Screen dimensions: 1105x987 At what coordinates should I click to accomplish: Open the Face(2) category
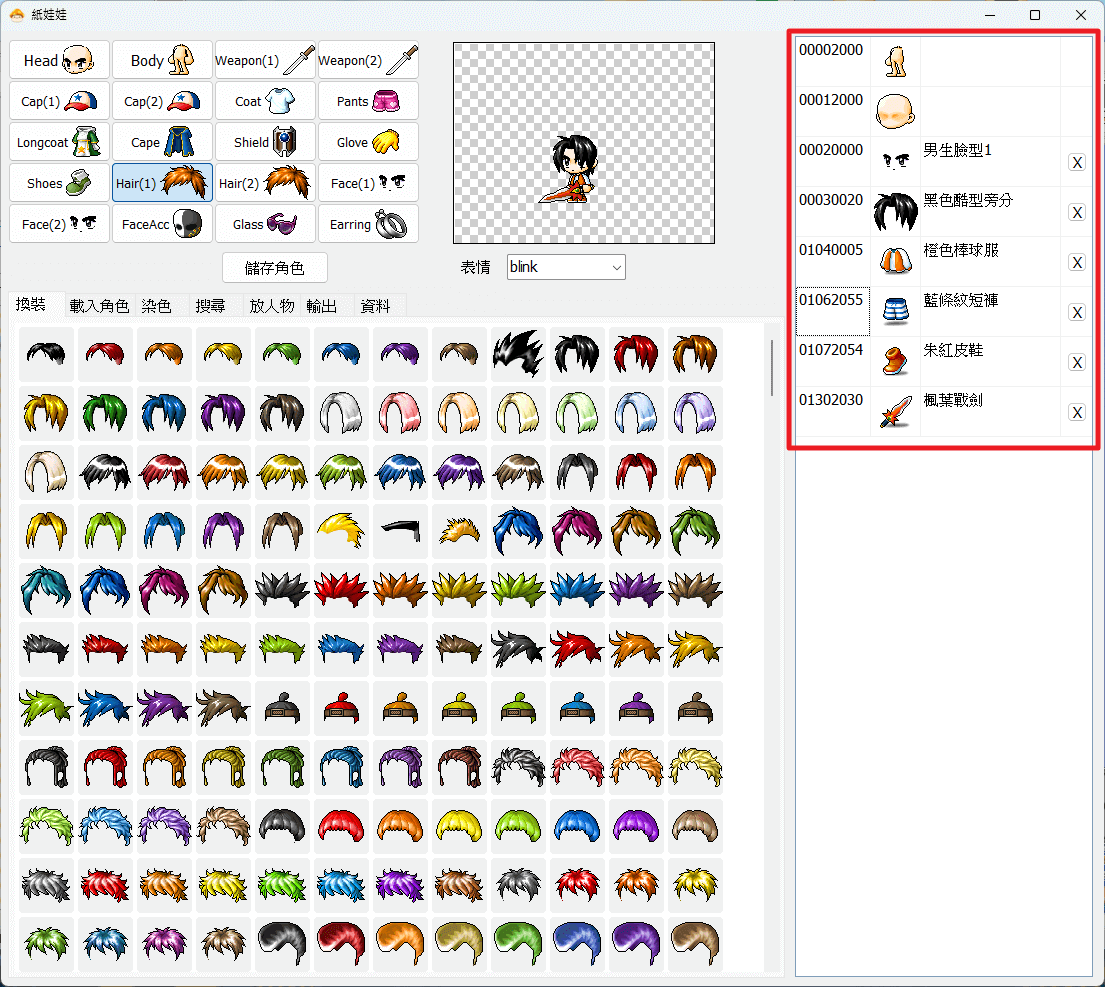click(59, 223)
